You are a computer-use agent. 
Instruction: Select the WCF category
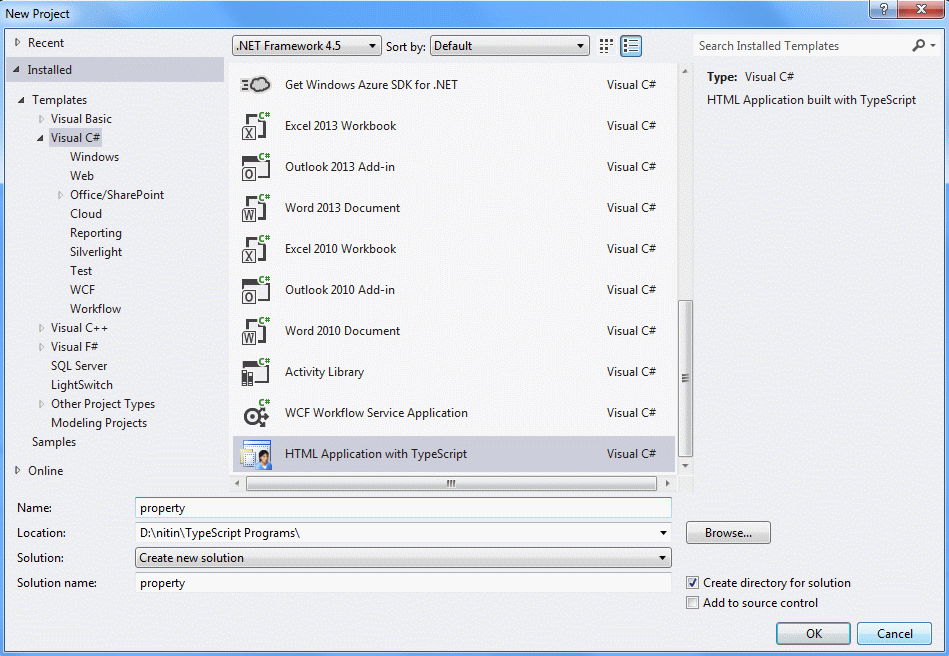coord(82,290)
